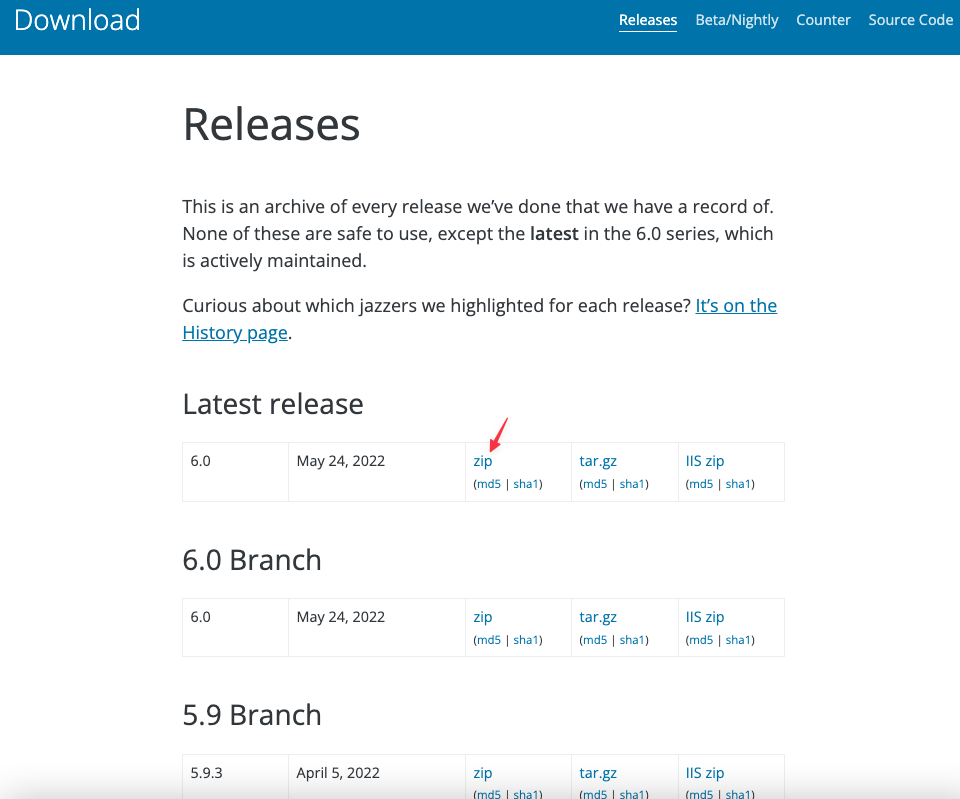Select the 6.0 version cell under 6.0 Branch

coord(235,628)
